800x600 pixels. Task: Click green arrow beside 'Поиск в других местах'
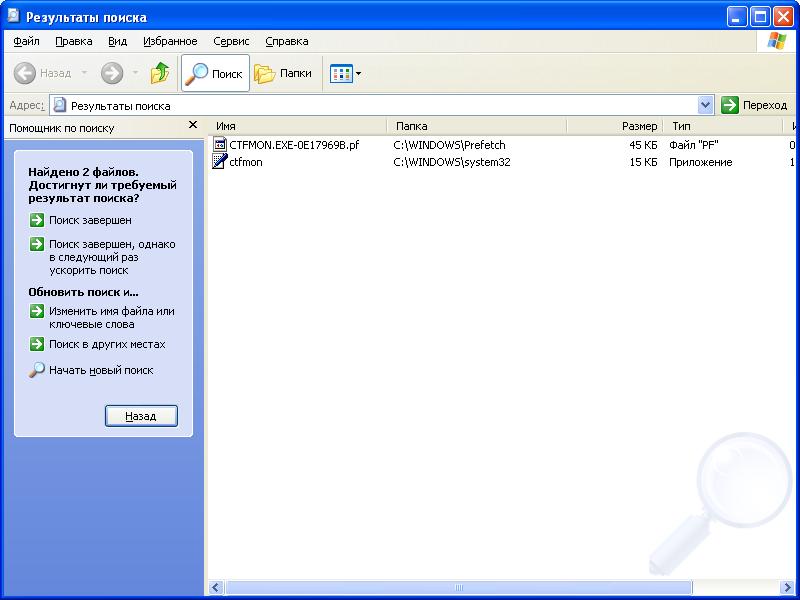(x=37, y=344)
